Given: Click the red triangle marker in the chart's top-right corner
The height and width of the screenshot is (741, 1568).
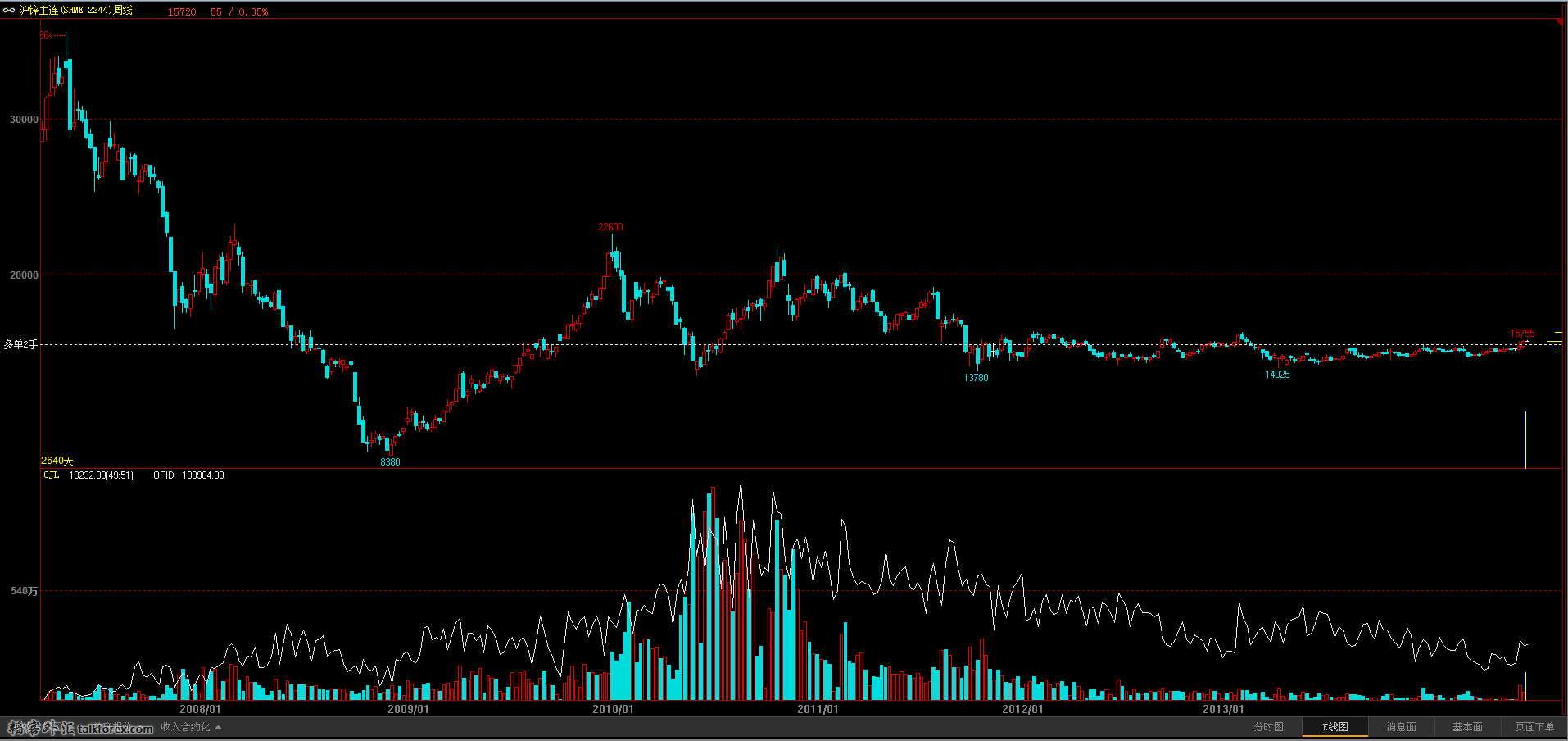Looking at the screenshot, I should [x=1559, y=22].
